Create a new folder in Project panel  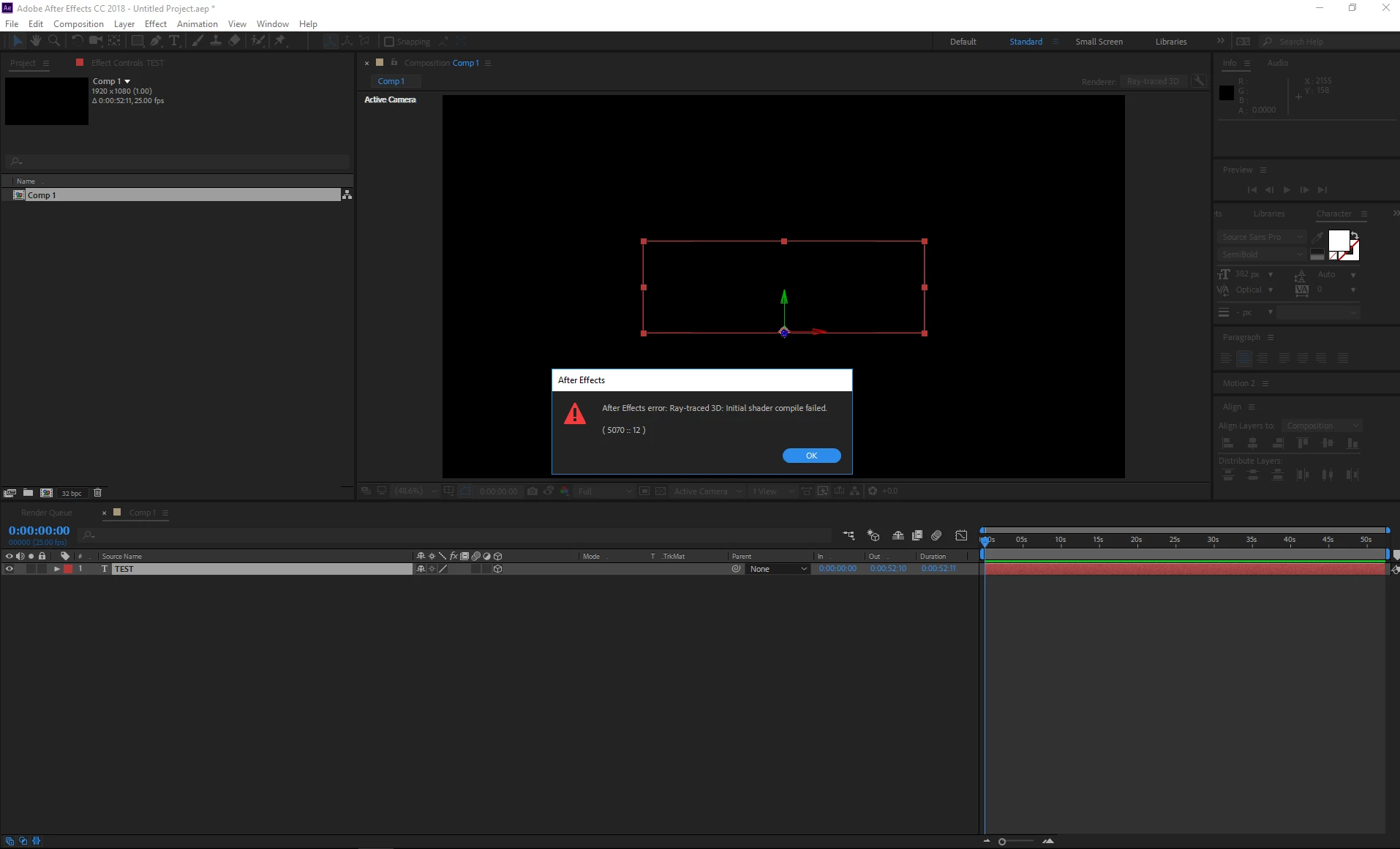click(28, 492)
